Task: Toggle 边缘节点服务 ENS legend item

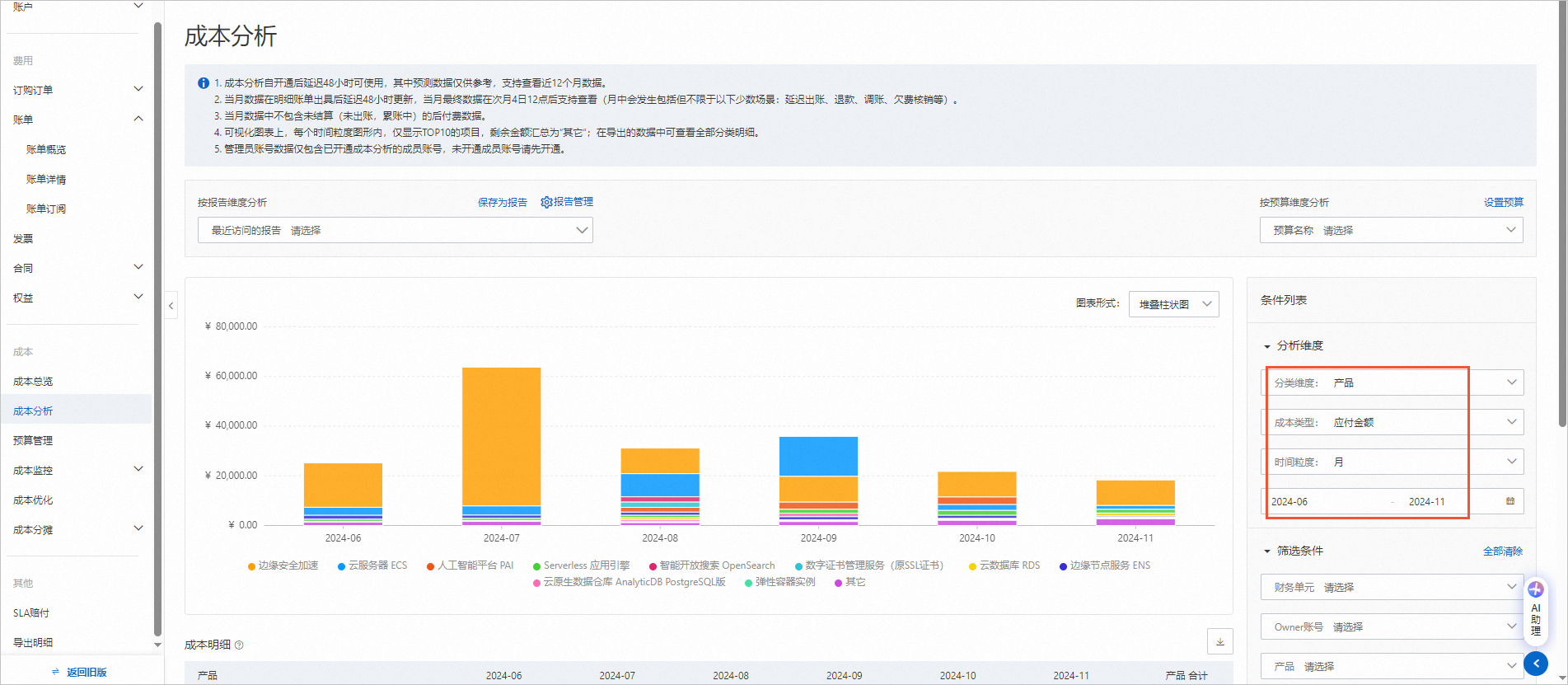Action: click(x=1105, y=565)
